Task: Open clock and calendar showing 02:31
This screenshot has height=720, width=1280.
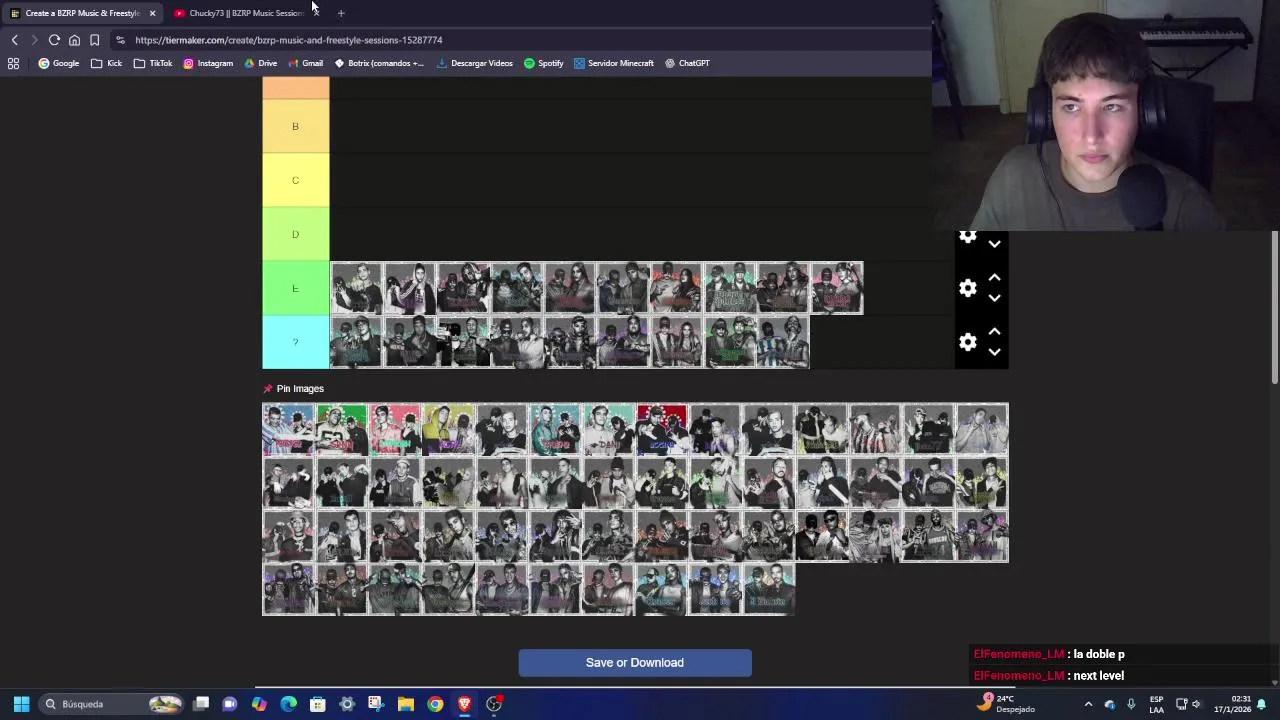Action: [x=1233, y=704]
